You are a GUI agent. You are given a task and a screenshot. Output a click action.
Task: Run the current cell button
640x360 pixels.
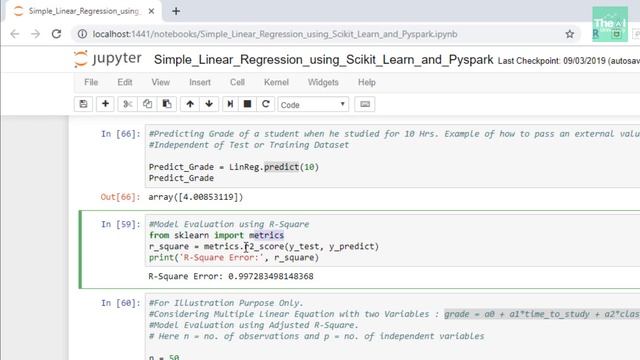coord(230,104)
